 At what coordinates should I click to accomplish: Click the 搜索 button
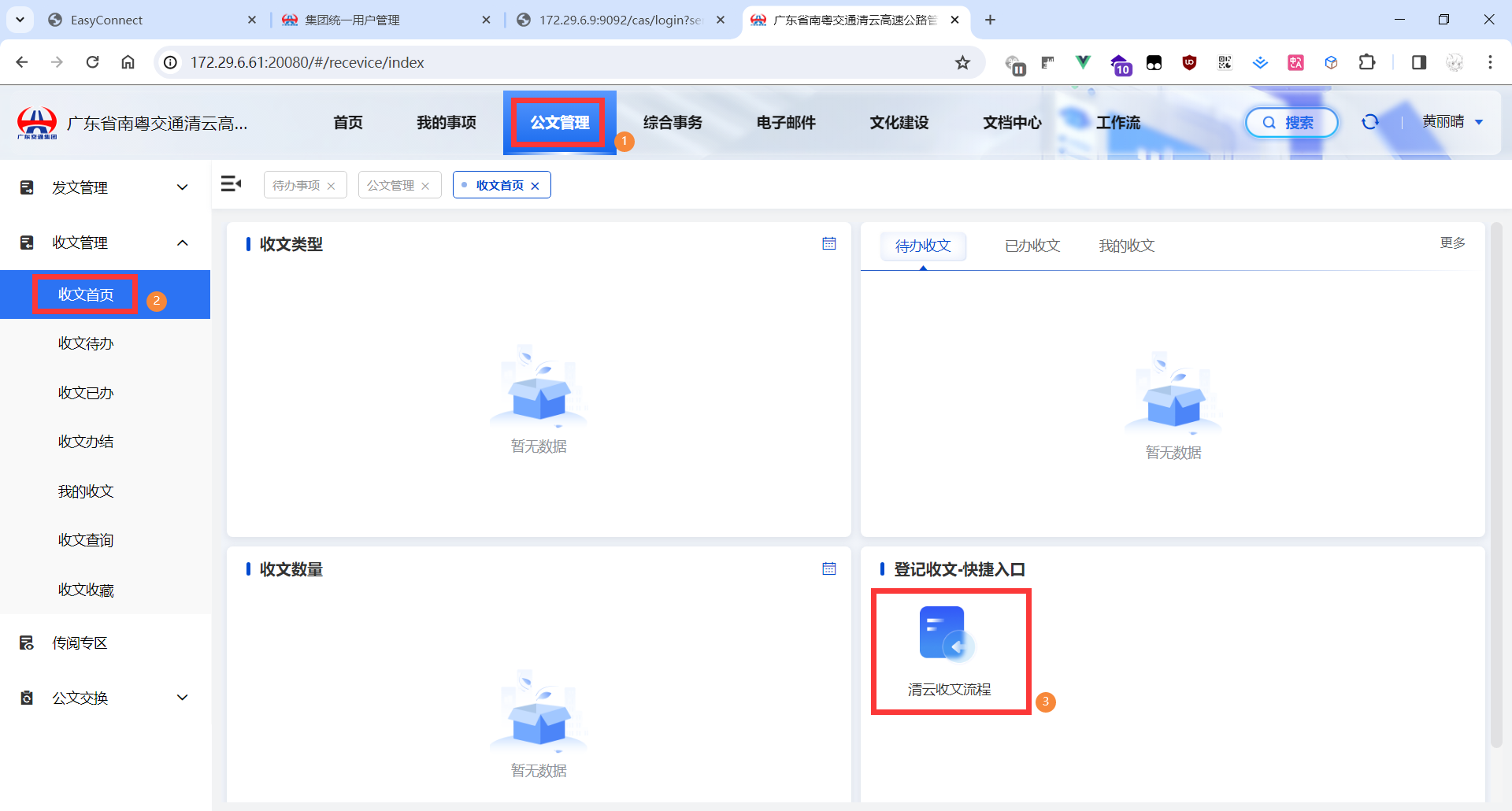(1291, 122)
